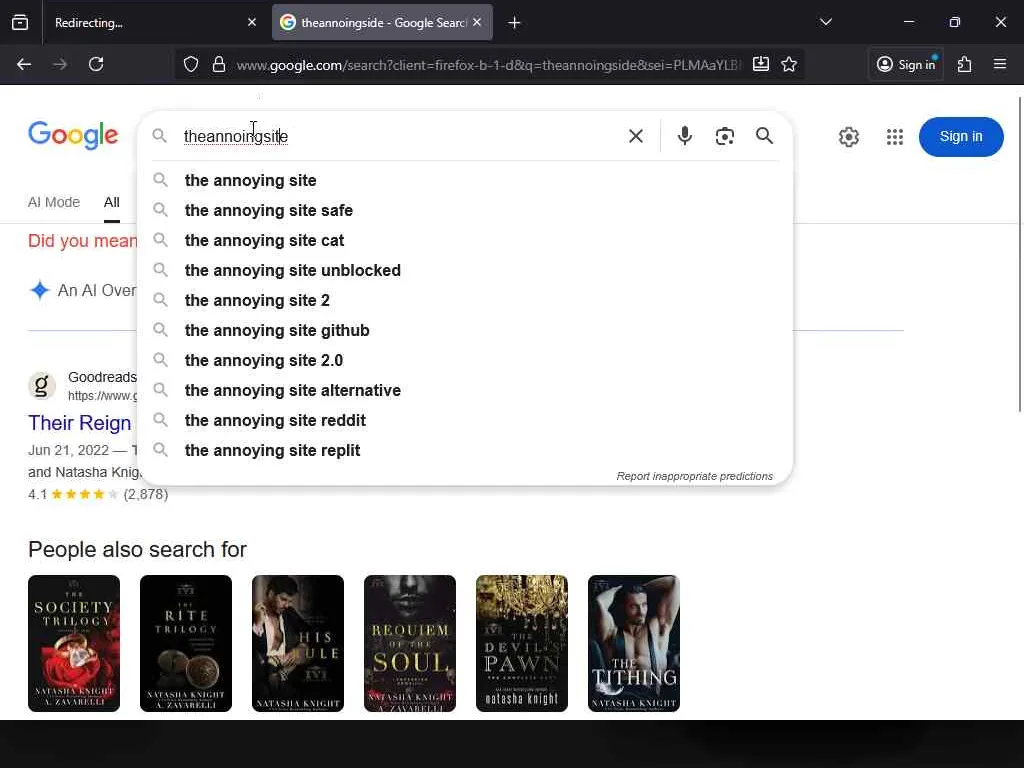
Task: Click the forward navigation arrow
Action: coord(60,64)
